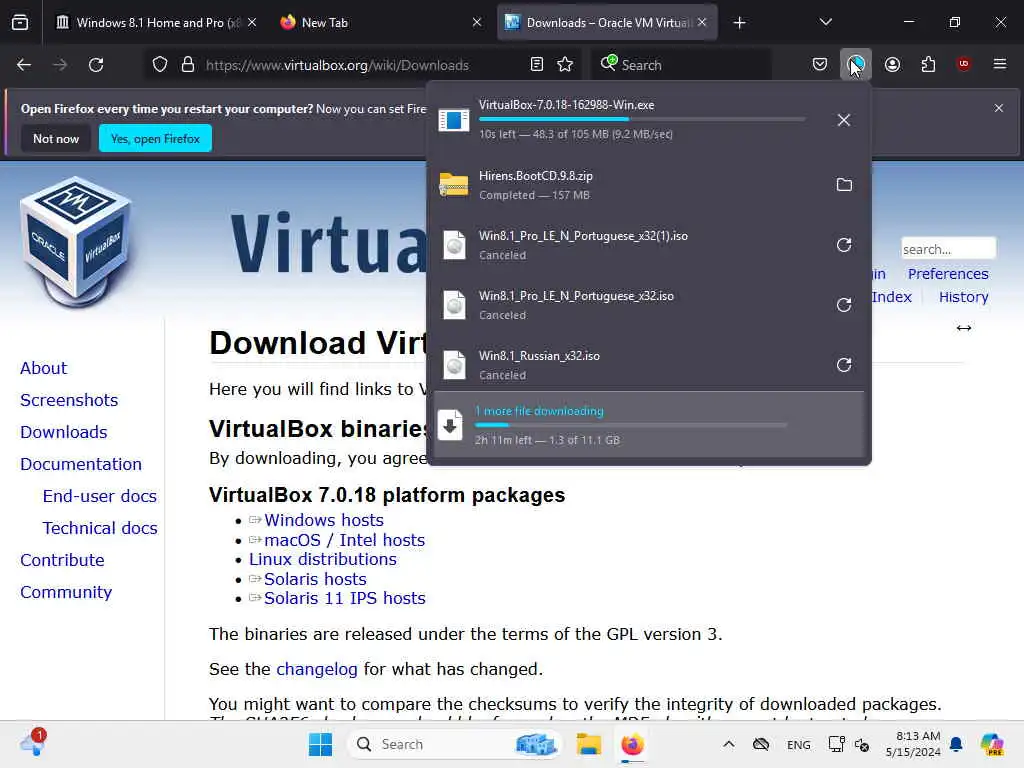Viewport: 1024px width, 768px height.
Task: Open Copilot preview in taskbar
Action: [992, 744]
